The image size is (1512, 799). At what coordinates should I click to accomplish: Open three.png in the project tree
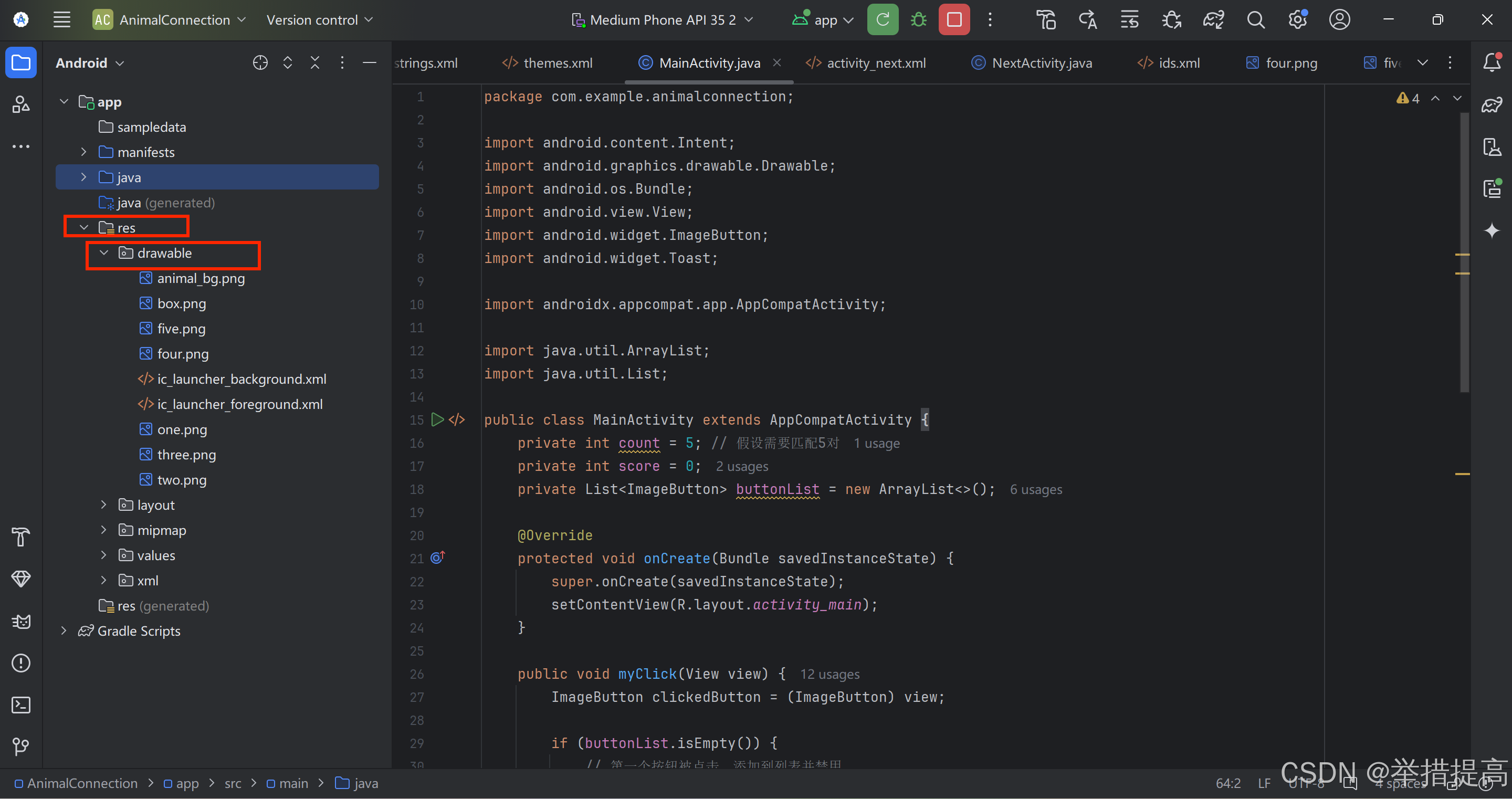coord(186,455)
